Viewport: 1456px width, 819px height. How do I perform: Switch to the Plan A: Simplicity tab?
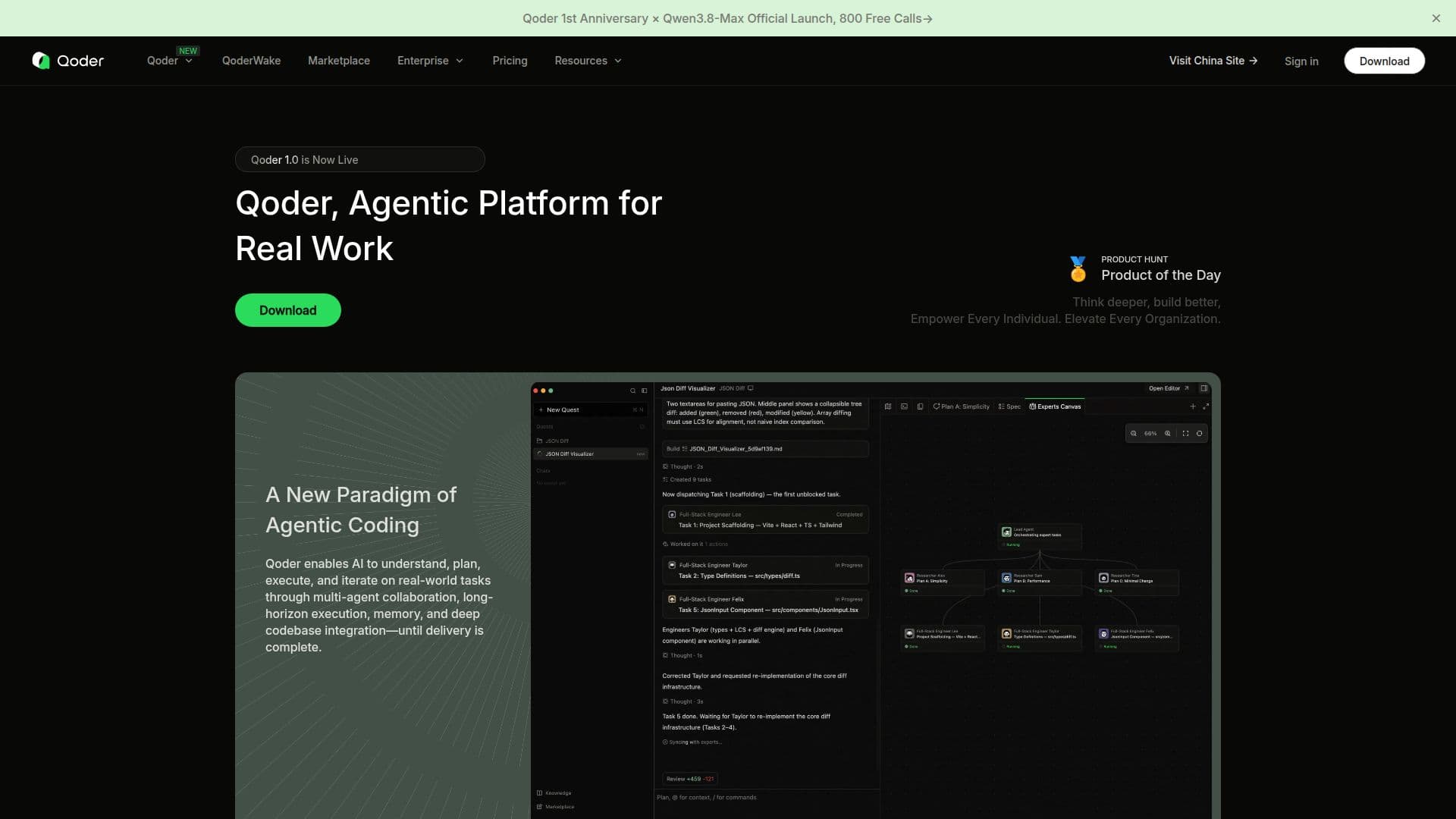pos(961,406)
